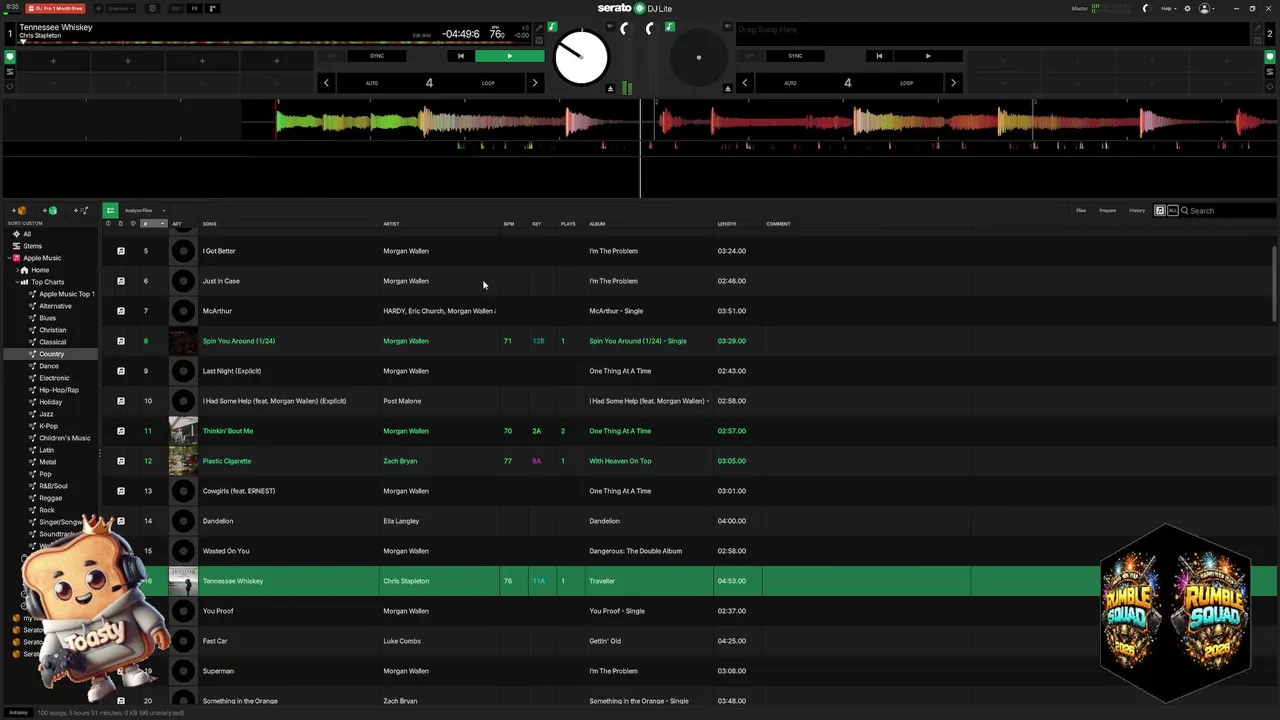The height and width of the screenshot is (720, 1280).
Task: Open the Prepare panel tab
Action: coord(1108,210)
